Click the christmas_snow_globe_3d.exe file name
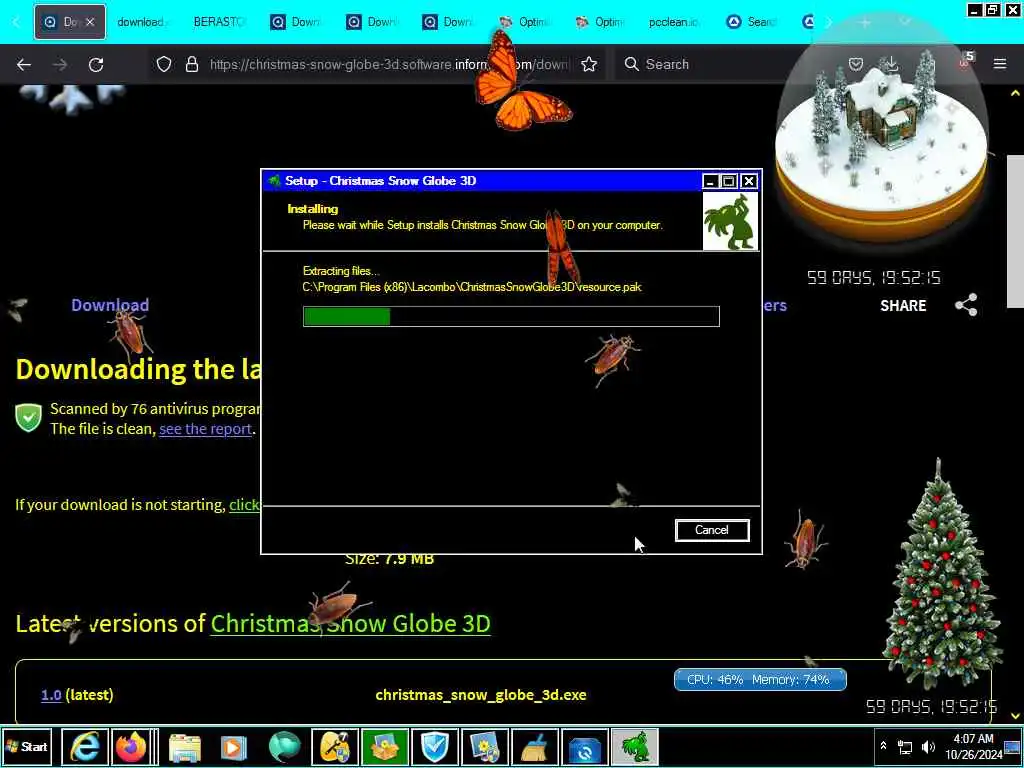This screenshot has width=1024, height=768. coord(481,695)
